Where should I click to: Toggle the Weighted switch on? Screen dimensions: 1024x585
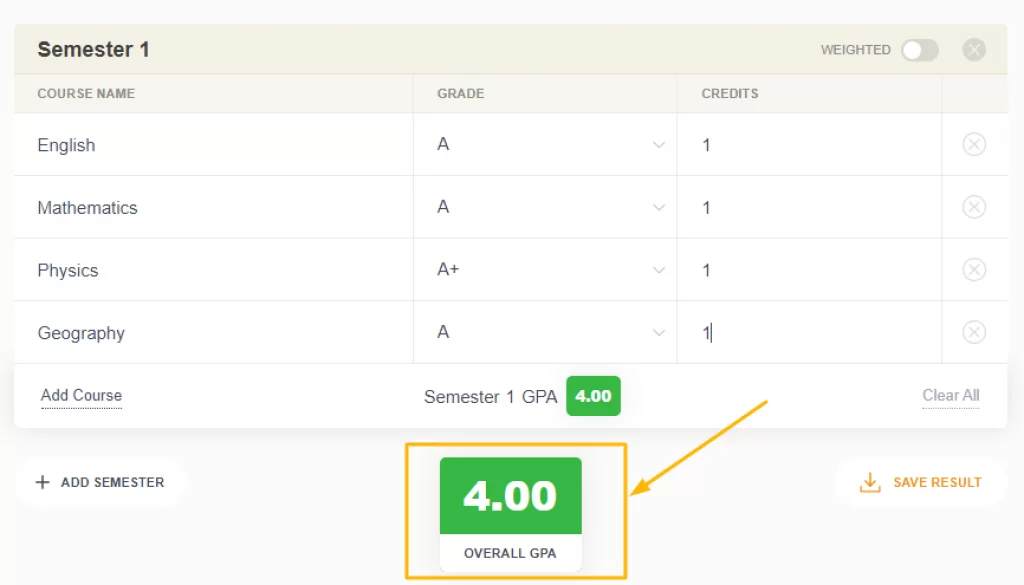click(920, 50)
